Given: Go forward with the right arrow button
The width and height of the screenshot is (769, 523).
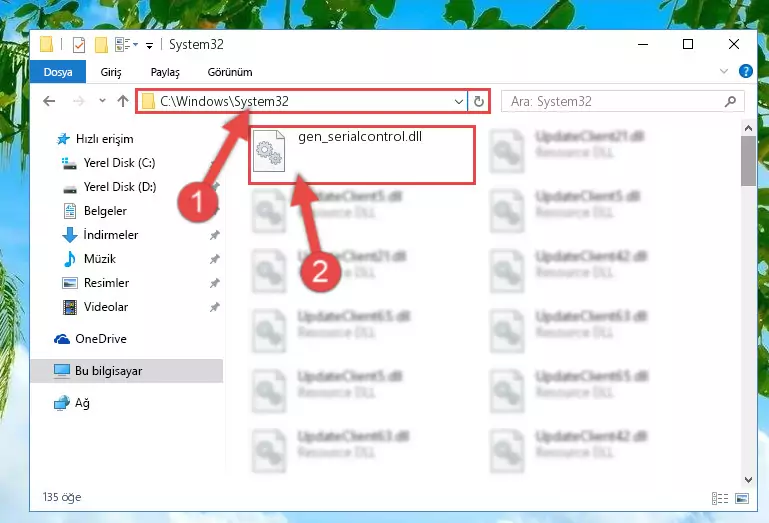Looking at the screenshot, I should tap(78, 101).
